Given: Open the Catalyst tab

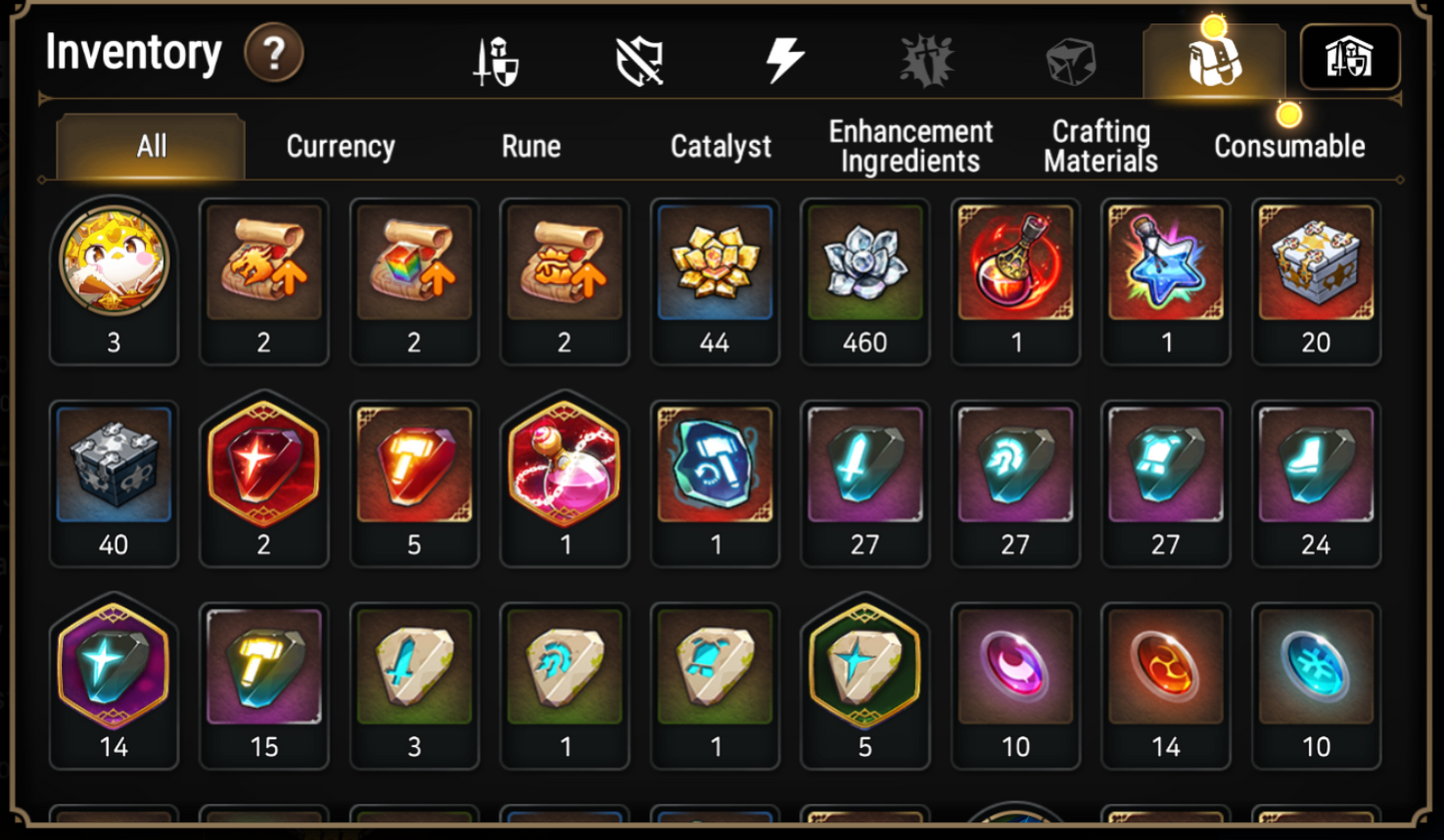Looking at the screenshot, I should coord(721,147).
